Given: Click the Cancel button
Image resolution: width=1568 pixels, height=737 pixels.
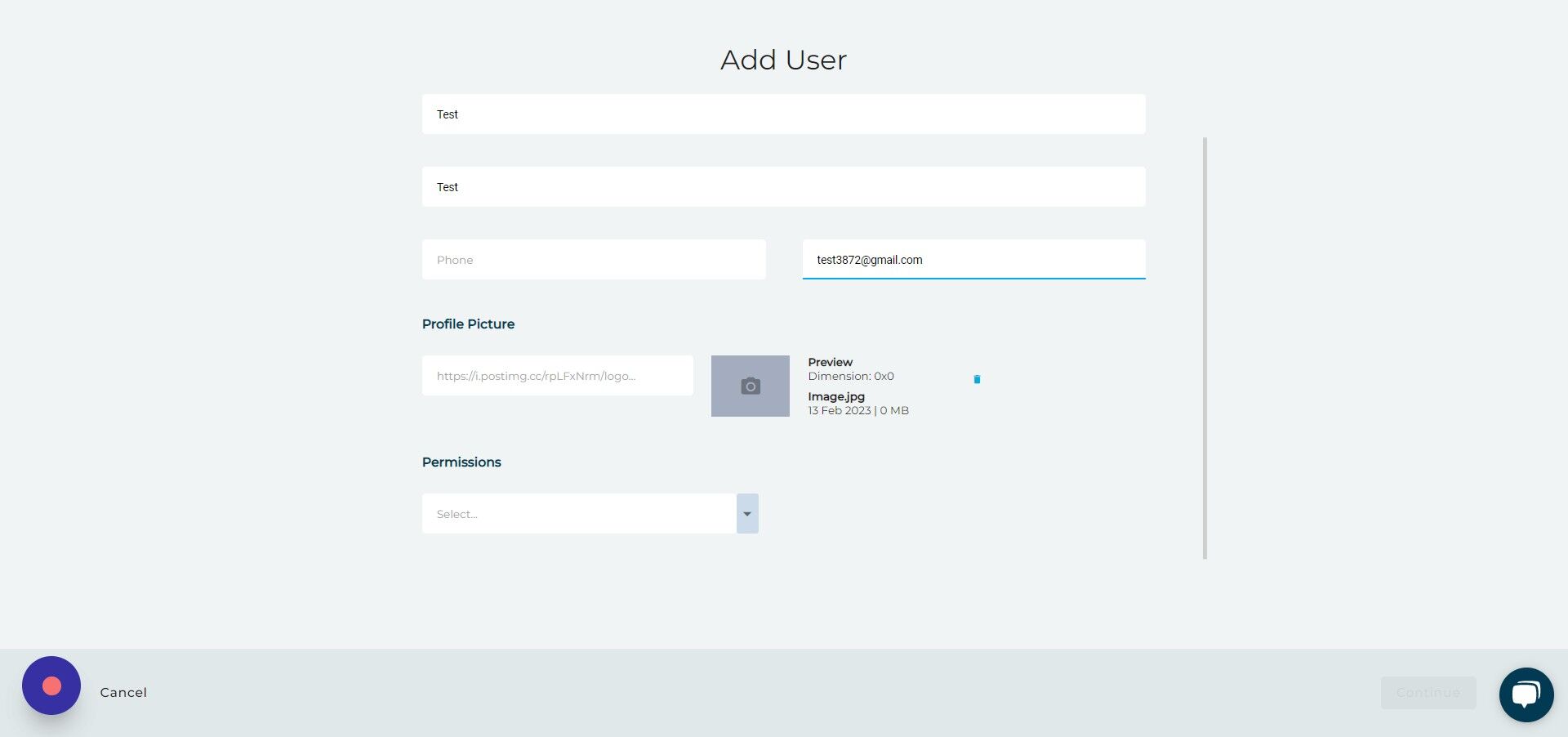Looking at the screenshot, I should [122, 692].
